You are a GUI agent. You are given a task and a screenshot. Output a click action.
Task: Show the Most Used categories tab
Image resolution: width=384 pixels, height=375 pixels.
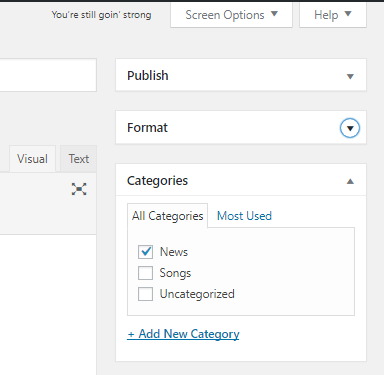coord(244,216)
